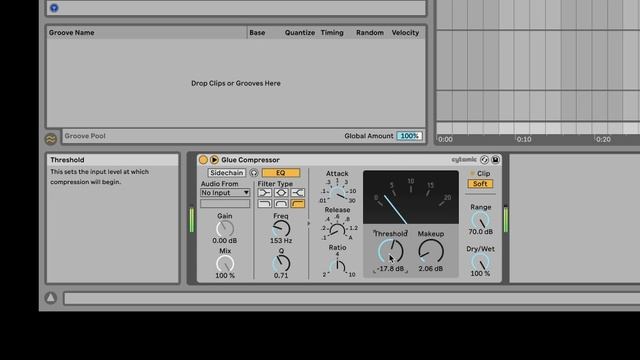Click the Clip indicator LED

tap(473, 173)
